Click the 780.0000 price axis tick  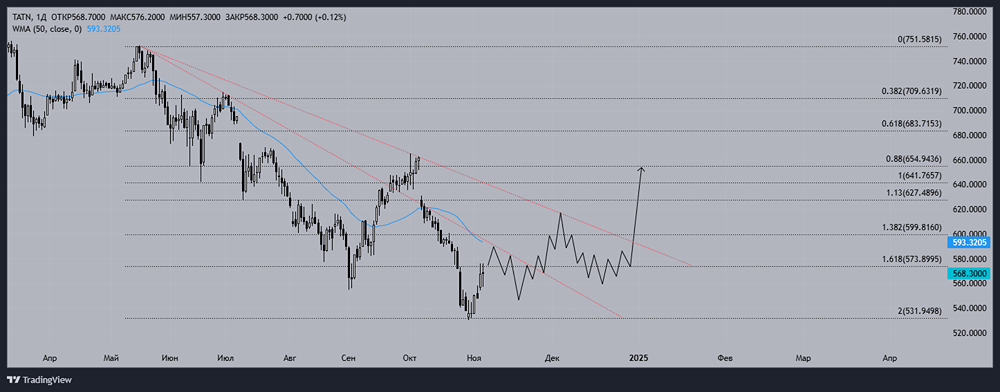pos(970,11)
